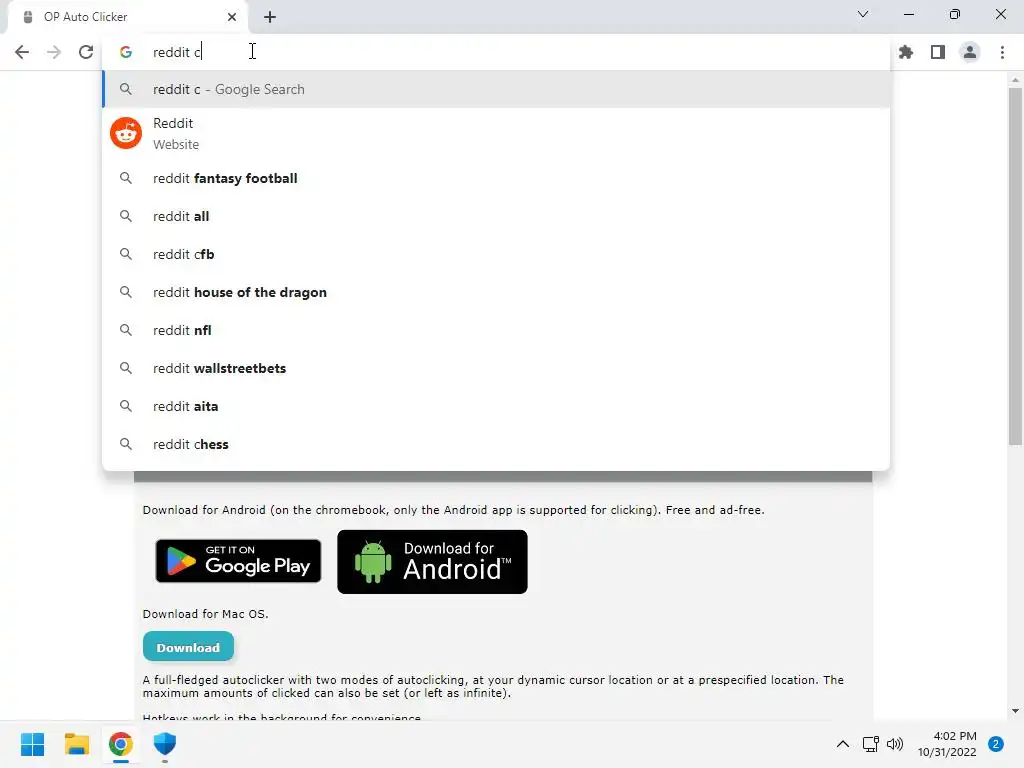Select suggestion 'reddit all'

click(x=496, y=216)
